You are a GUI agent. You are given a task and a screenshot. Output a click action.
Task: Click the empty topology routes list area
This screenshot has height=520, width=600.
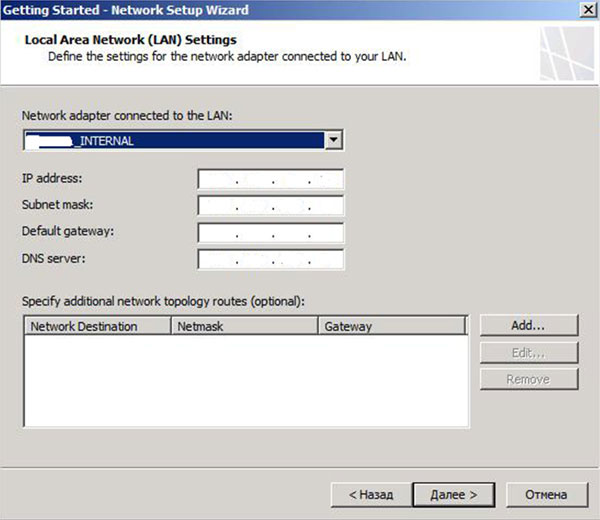245,380
